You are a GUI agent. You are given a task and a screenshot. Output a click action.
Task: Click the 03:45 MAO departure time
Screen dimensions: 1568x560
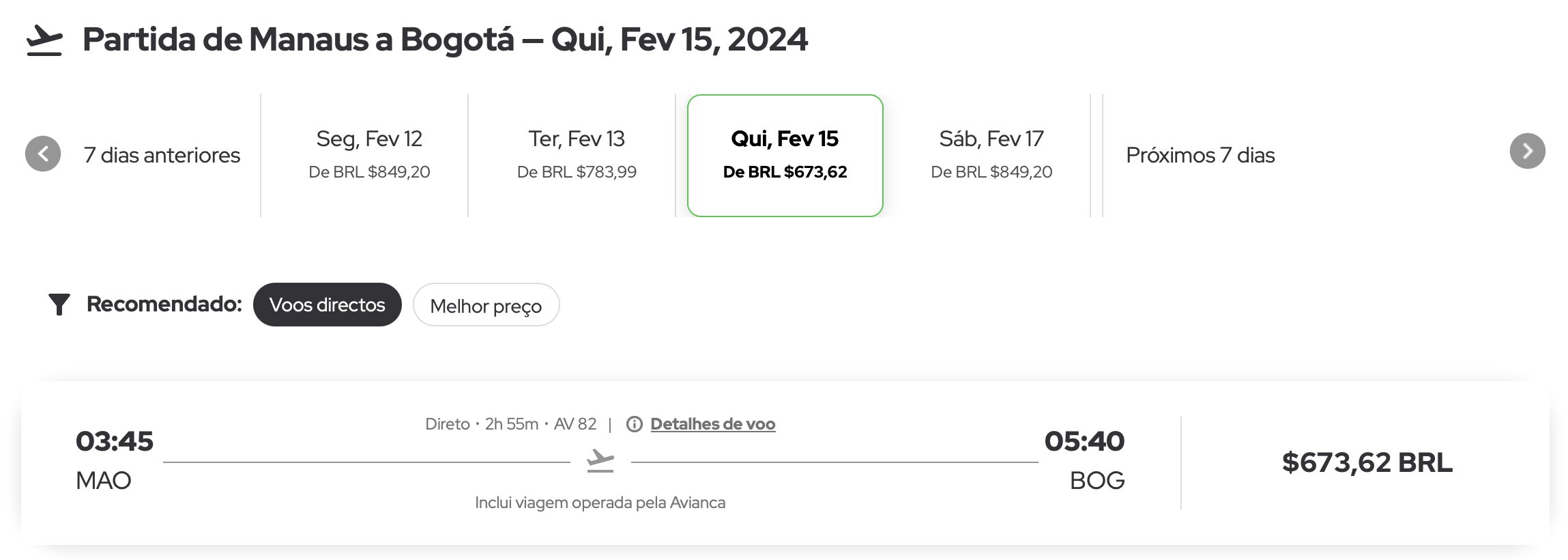(x=115, y=460)
